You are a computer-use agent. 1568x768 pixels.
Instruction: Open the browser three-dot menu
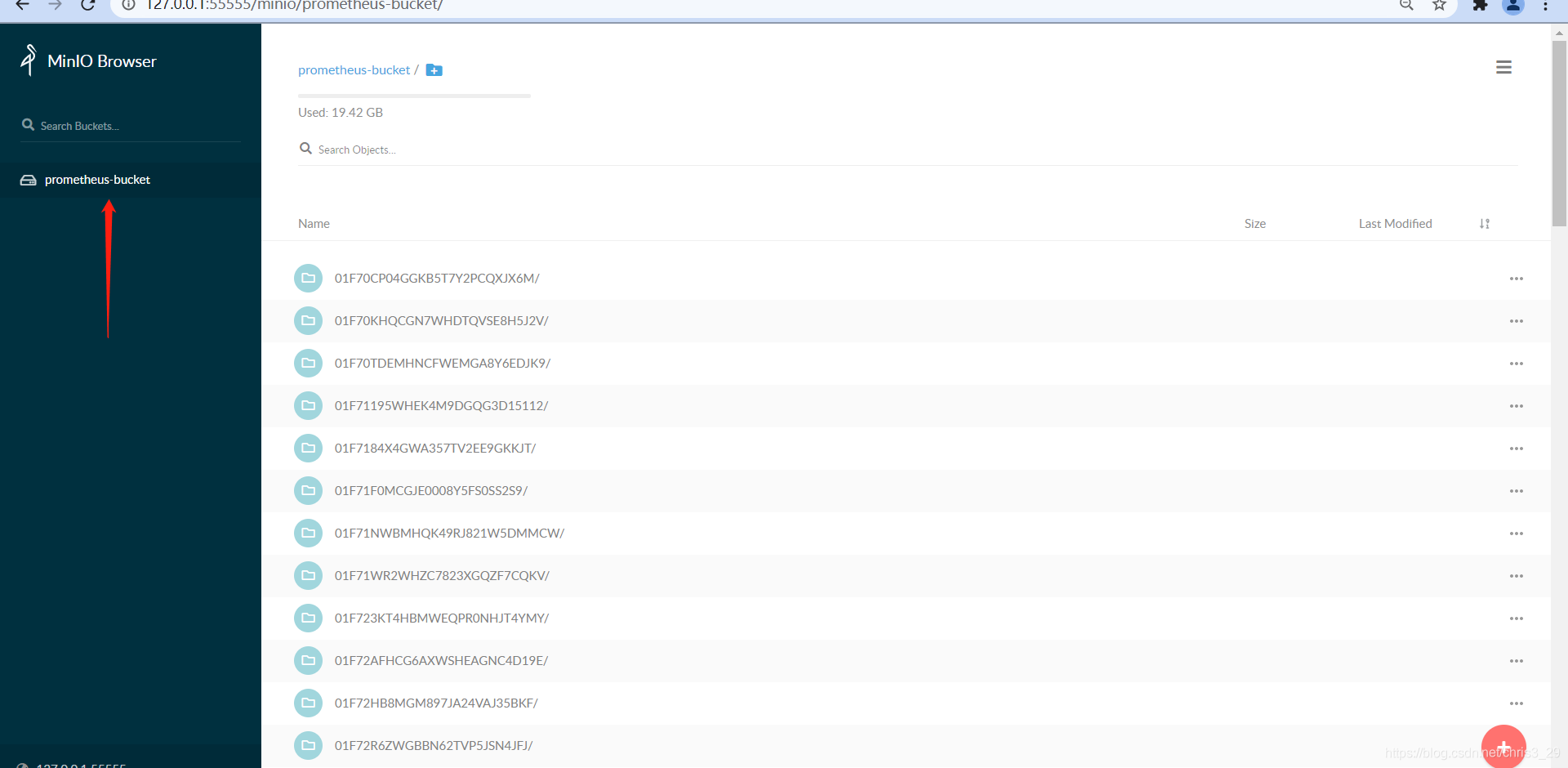[x=1545, y=5]
